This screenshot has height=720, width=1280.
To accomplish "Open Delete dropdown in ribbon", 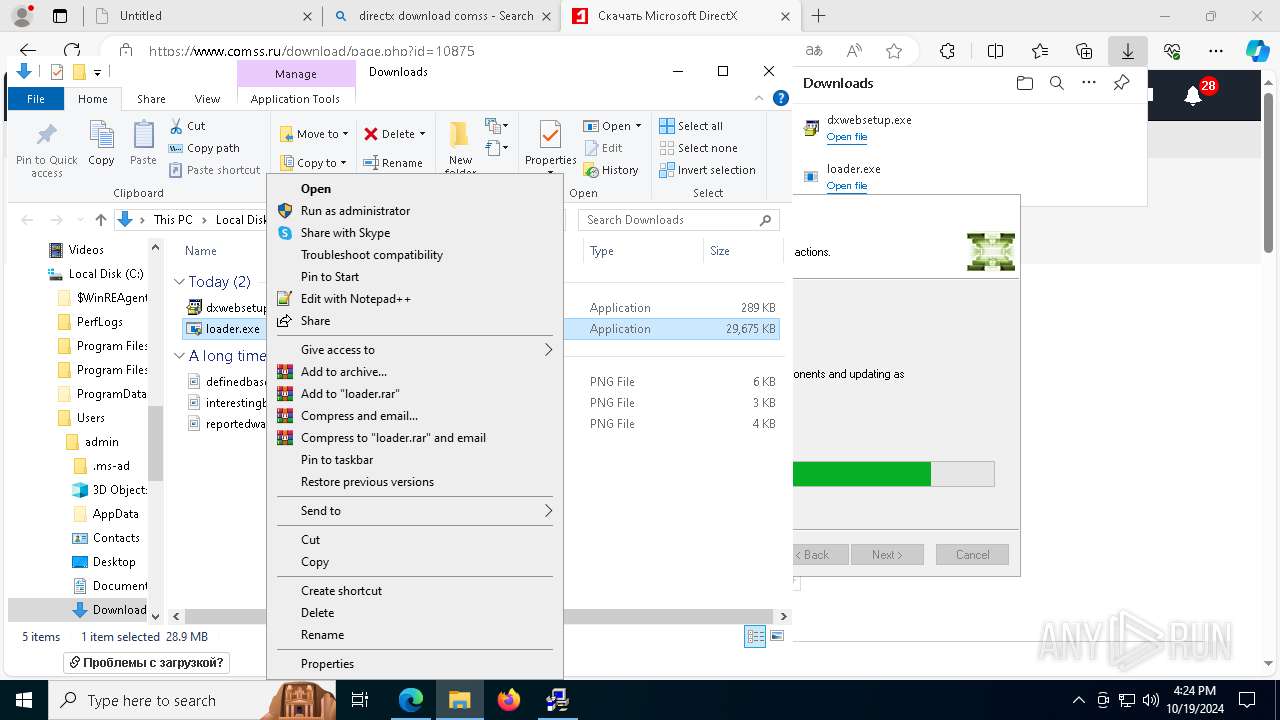I will (395, 134).
